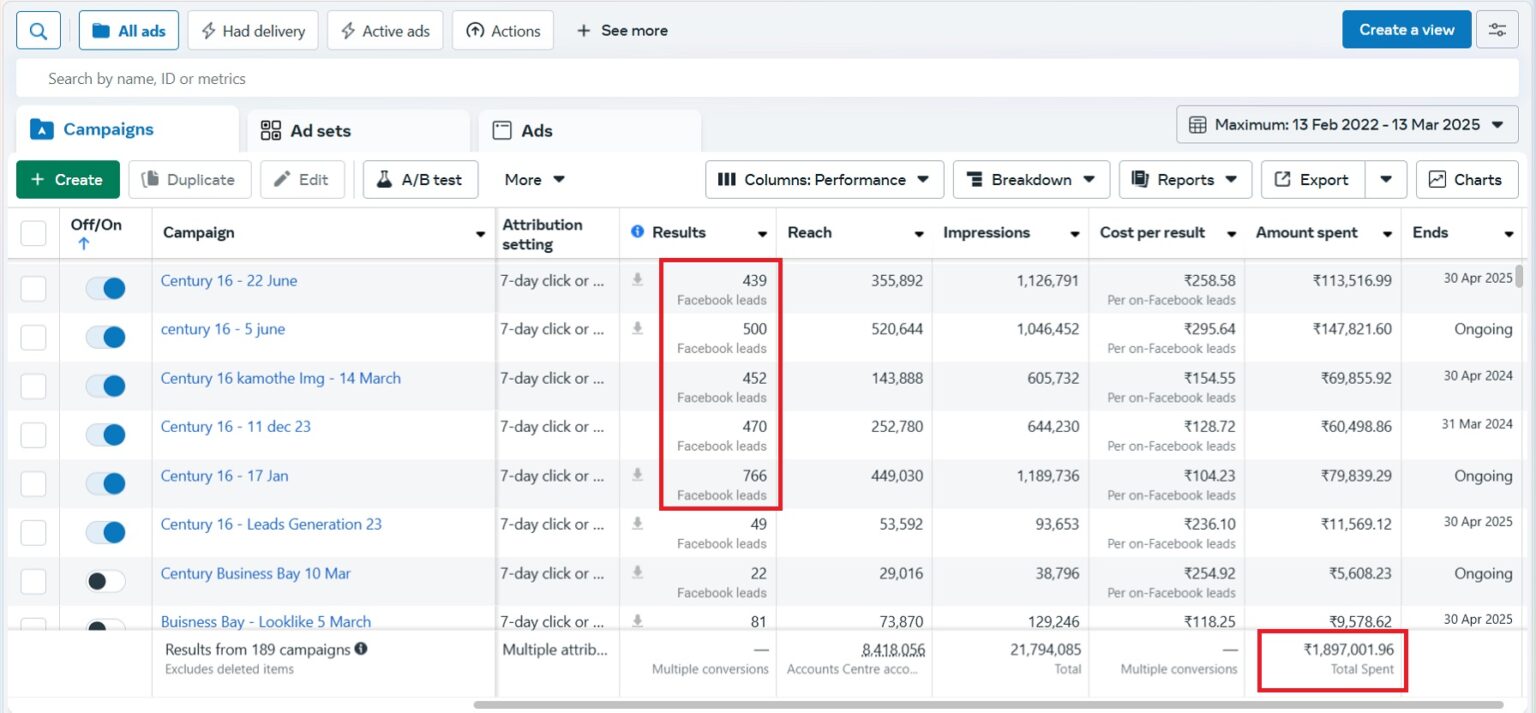Open Century 16 kamothe Img - 14 March link
This screenshot has height=713, width=1536.
pyautogui.click(x=281, y=378)
